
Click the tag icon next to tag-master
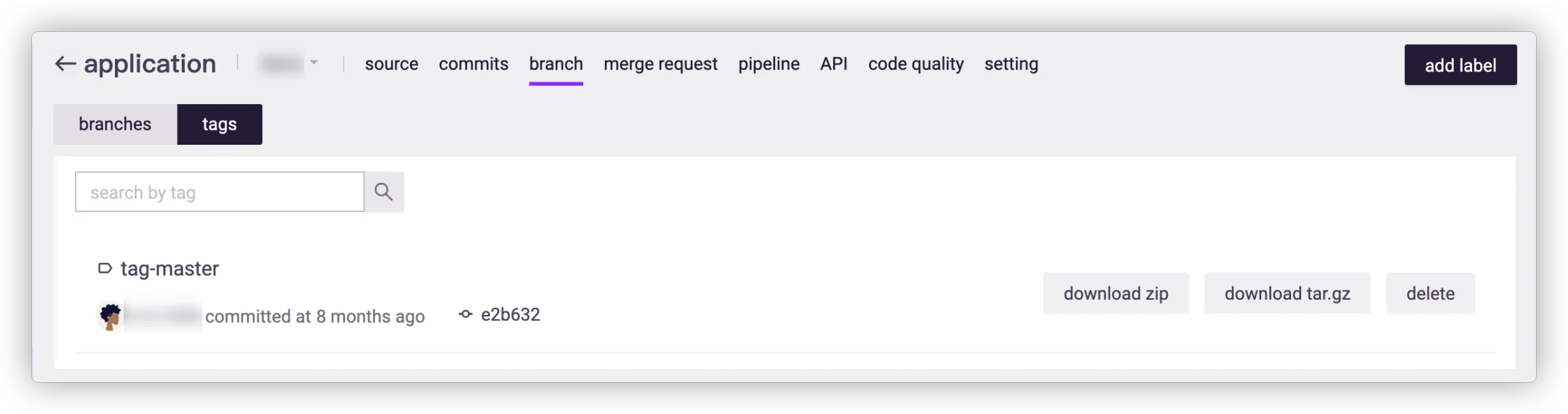(105, 269)
